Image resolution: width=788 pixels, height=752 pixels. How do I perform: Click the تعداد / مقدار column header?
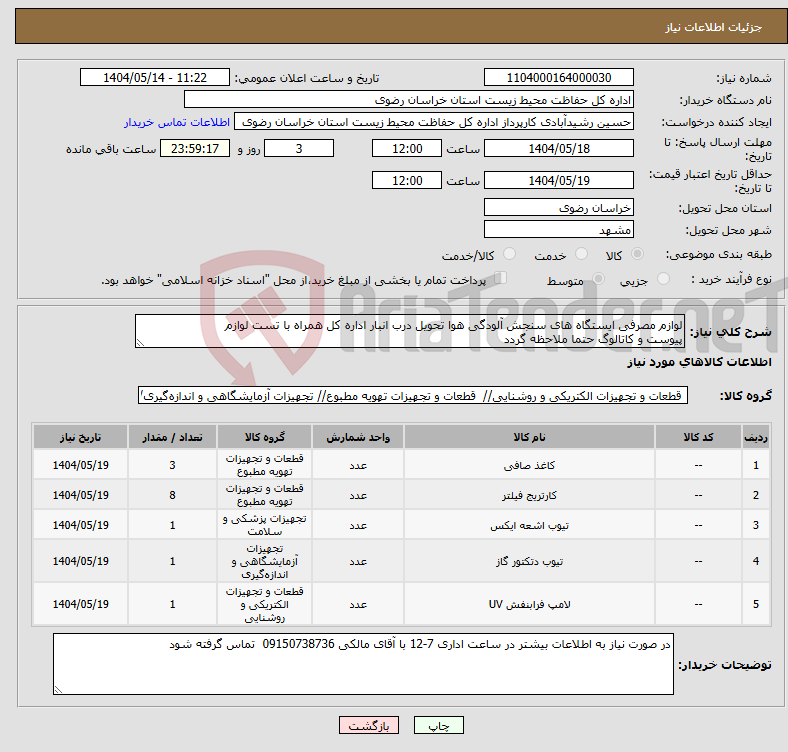172,437
